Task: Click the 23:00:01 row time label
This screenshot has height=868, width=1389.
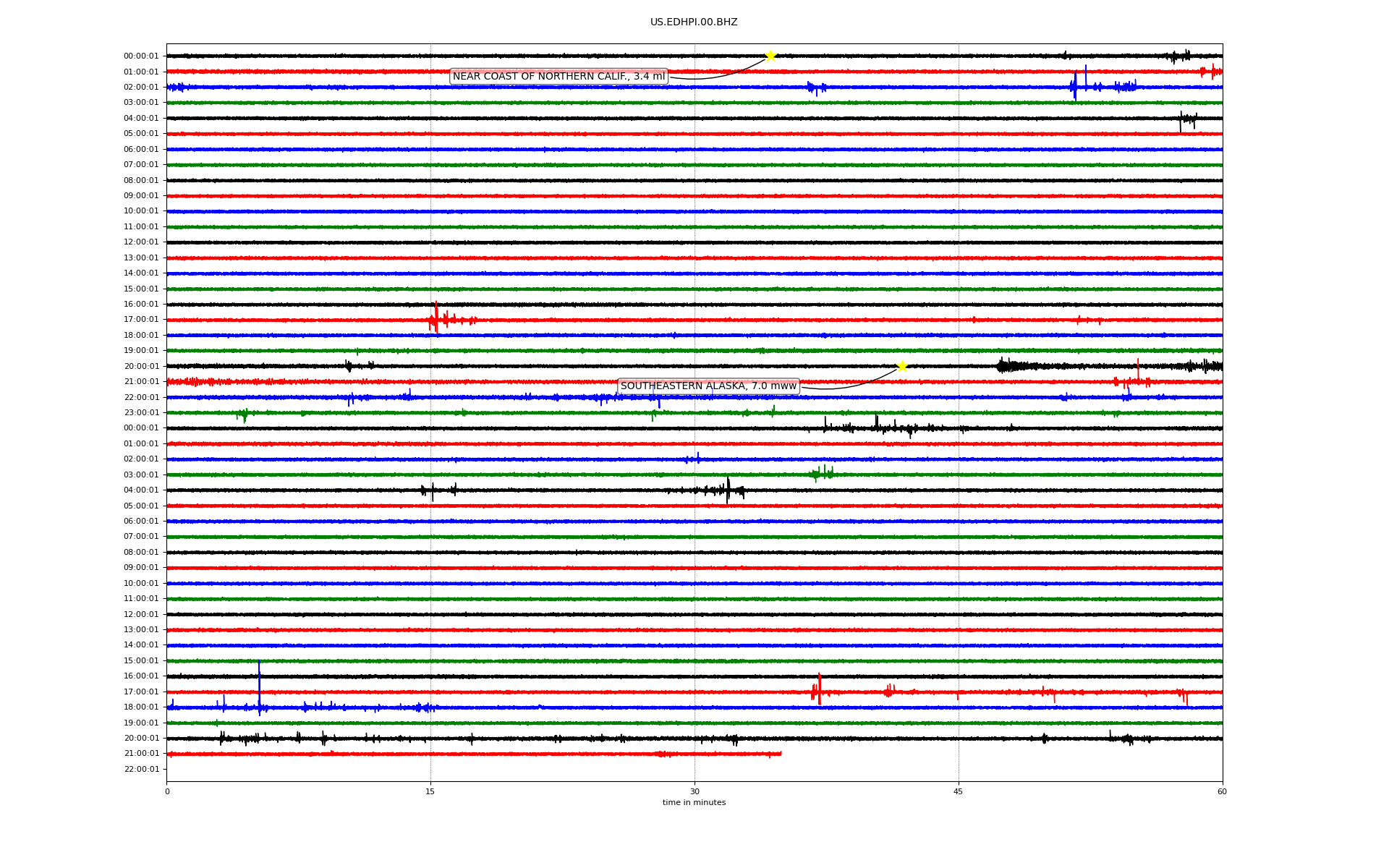Action: coord(141,412)
